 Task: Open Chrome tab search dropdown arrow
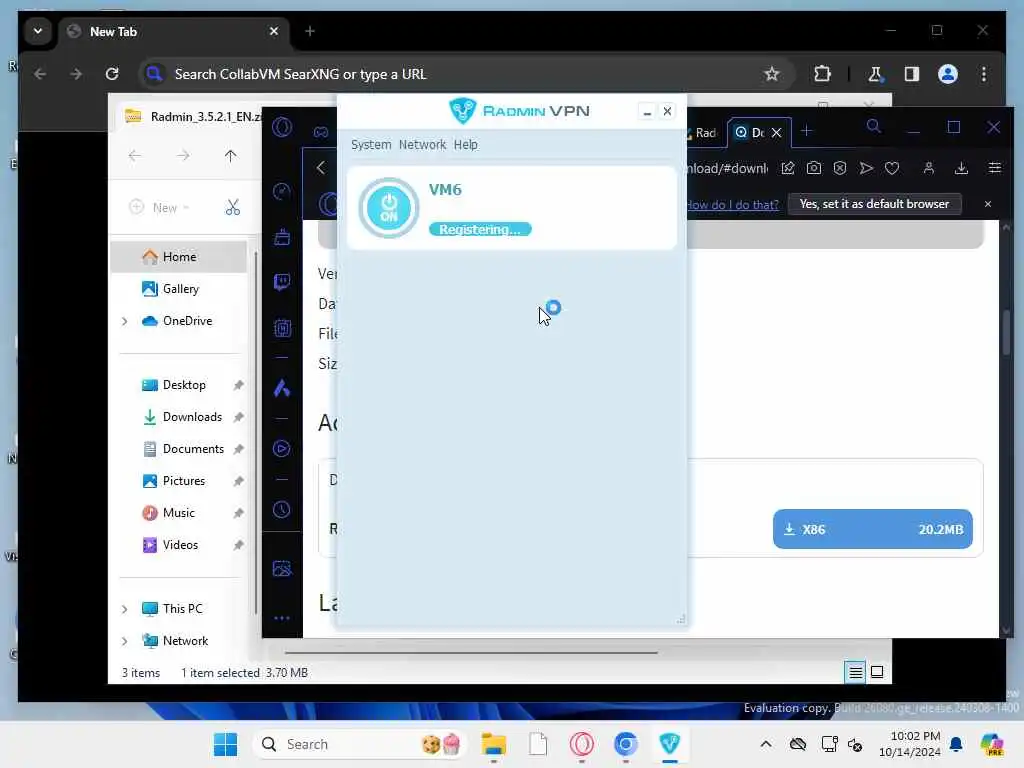click(x=38, y=31)
